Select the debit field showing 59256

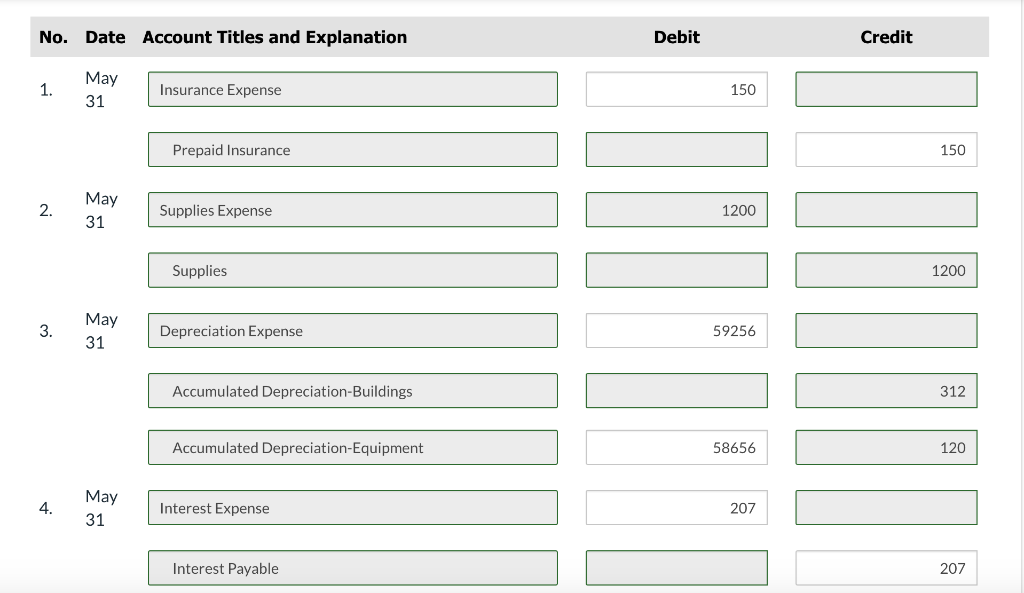point(676,330)
